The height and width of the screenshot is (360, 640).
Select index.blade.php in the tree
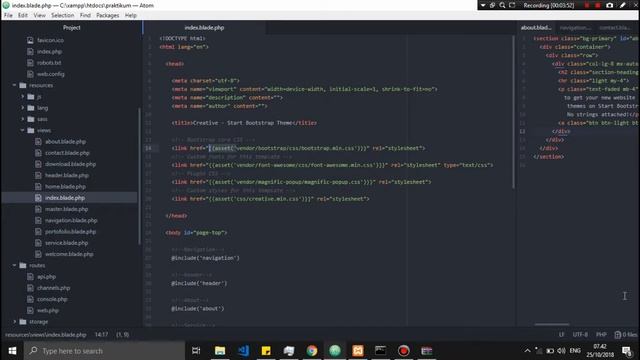point(65,198)
